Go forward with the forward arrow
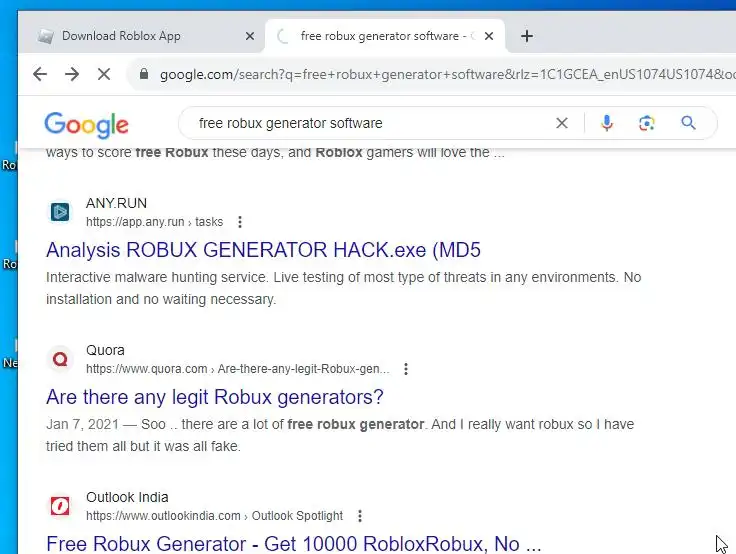The image size is (736, 554). click(x=72, y=74)
